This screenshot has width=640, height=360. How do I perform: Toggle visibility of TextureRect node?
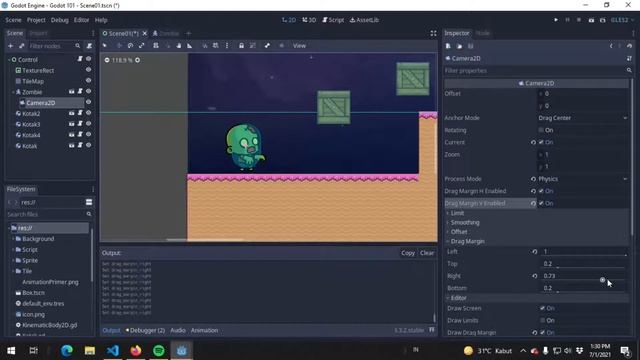[x=89, y=70]
